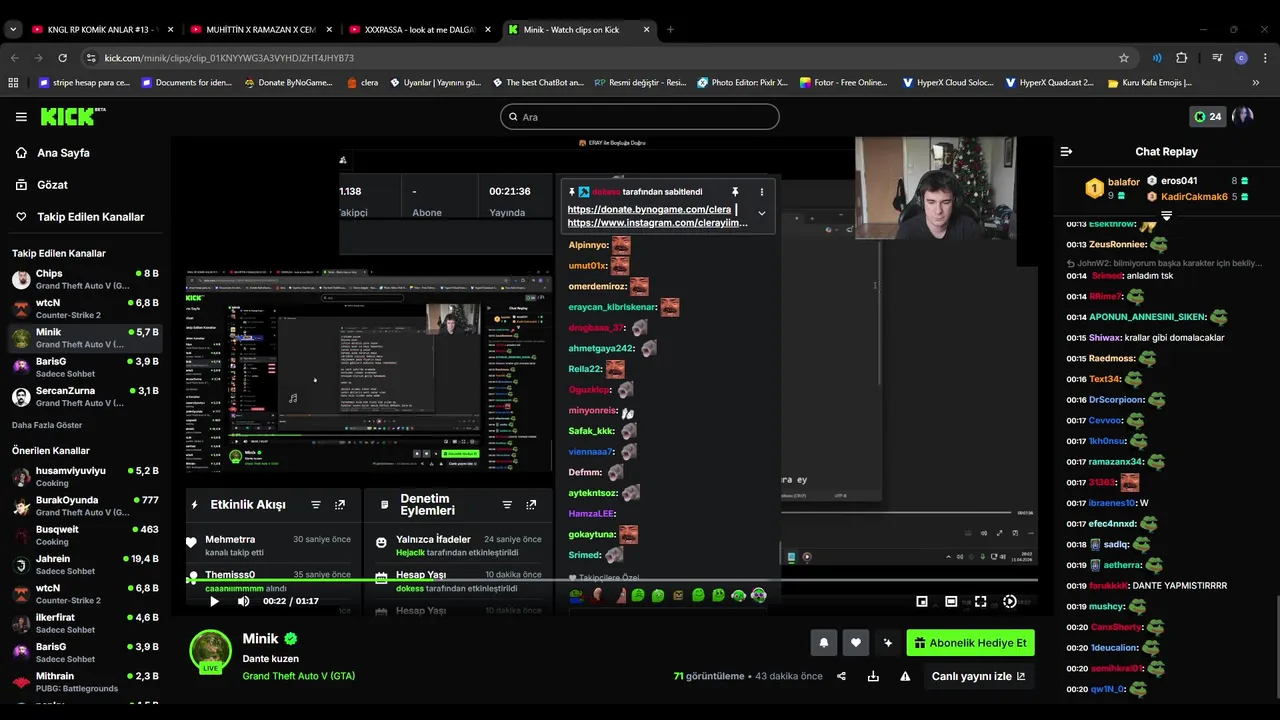Switch the clip to fullscreen
Screen dimensions: 1280x720
(x=980, y=601)
